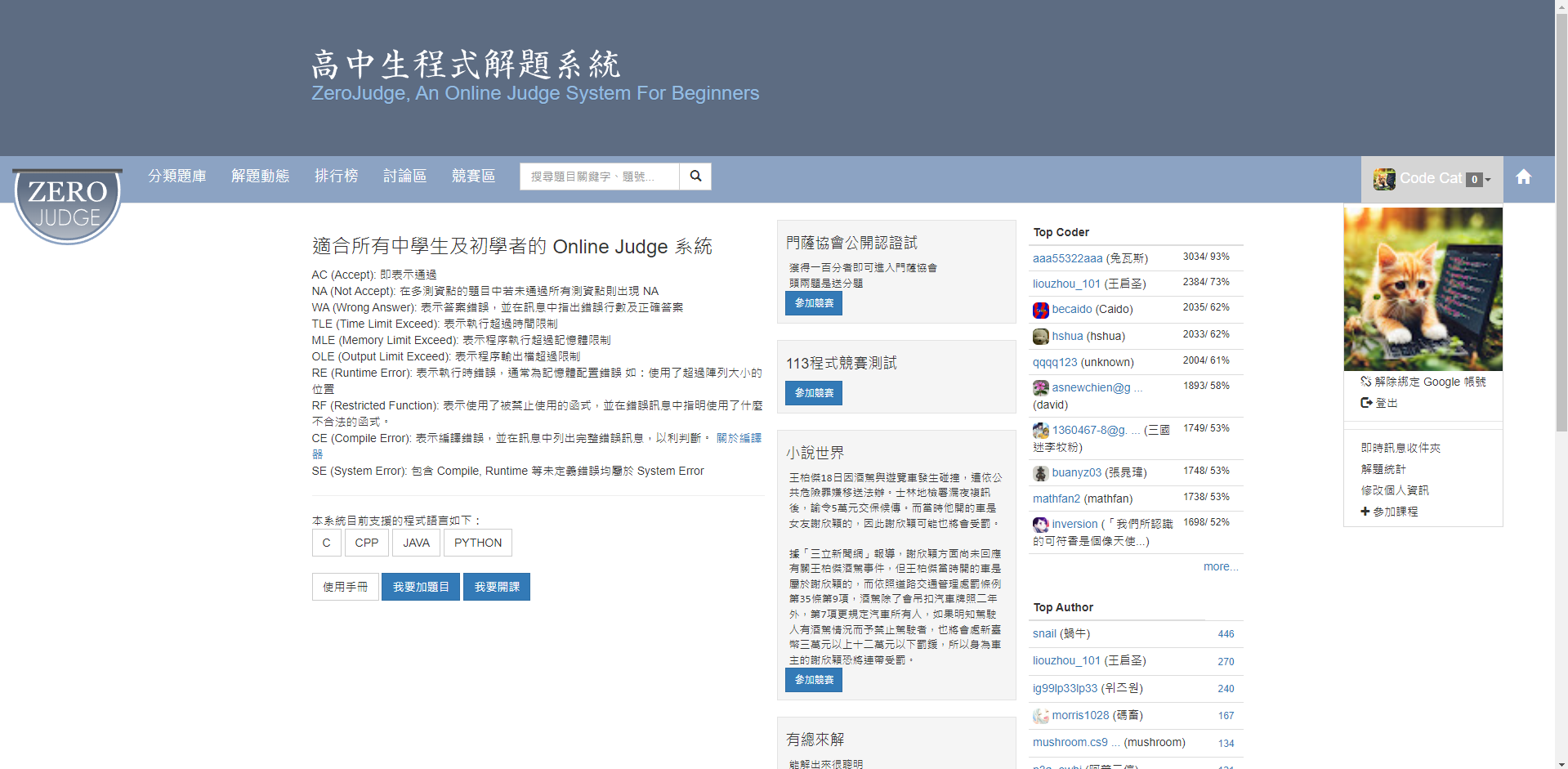Click the problem keyword search field
This screenshot has width=1568, height=769.
599,177
